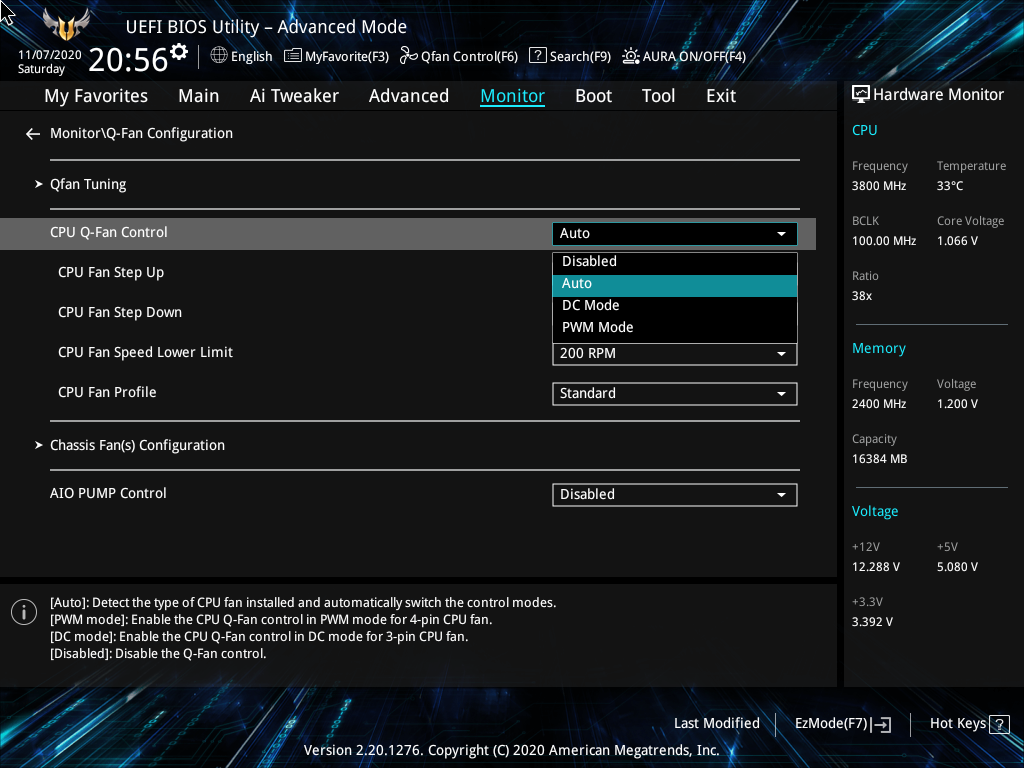The image size is (1024, 768).
Task: Open the My Favorites tab
Action: (96, 96)
